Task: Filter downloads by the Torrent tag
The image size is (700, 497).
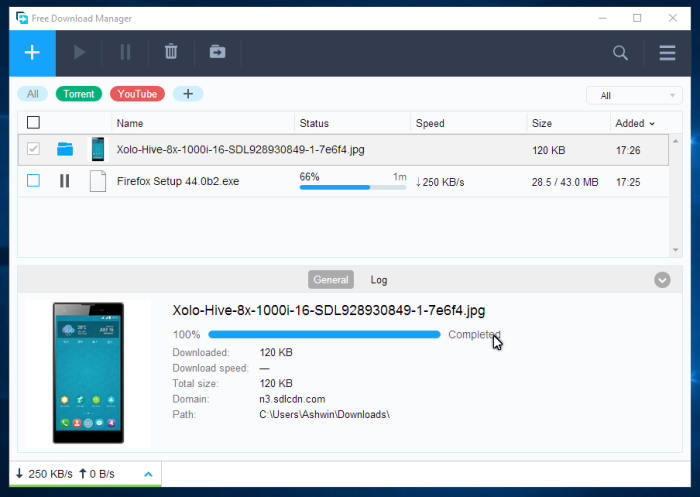Action: click(79, 94)
